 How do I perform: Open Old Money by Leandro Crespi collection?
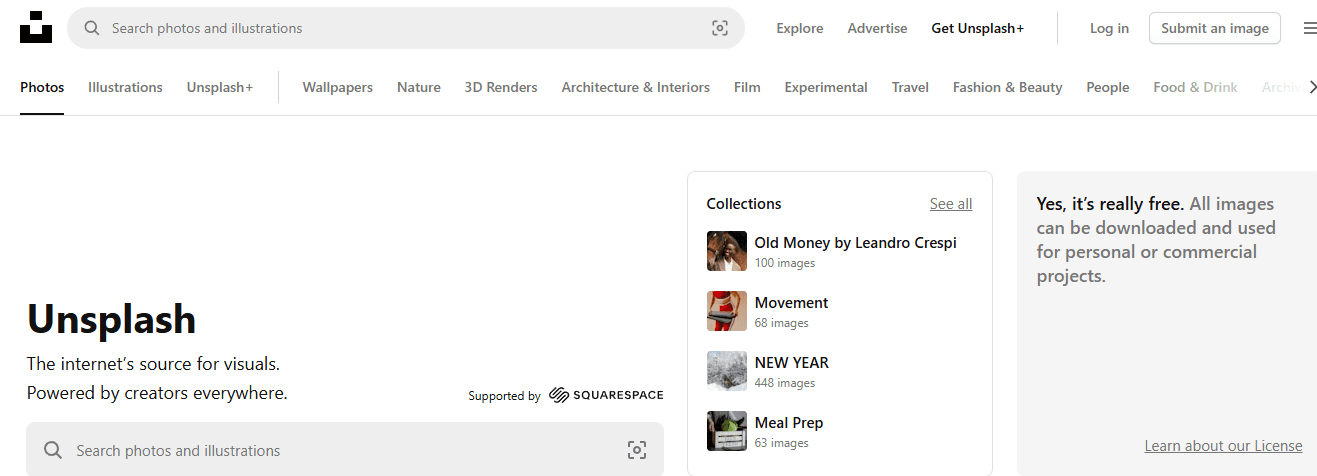[856, 242]
